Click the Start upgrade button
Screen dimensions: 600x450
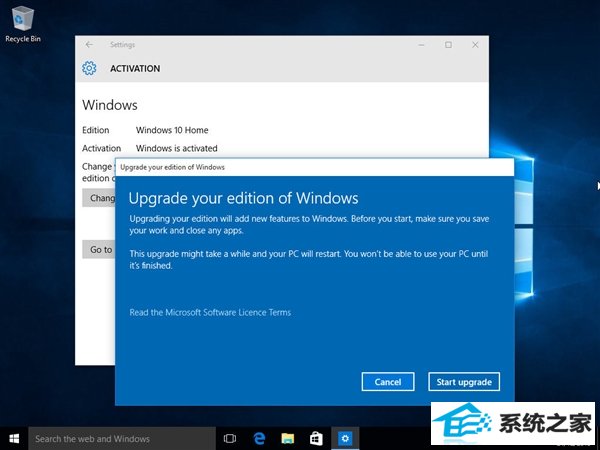click(x=464, y=382)
